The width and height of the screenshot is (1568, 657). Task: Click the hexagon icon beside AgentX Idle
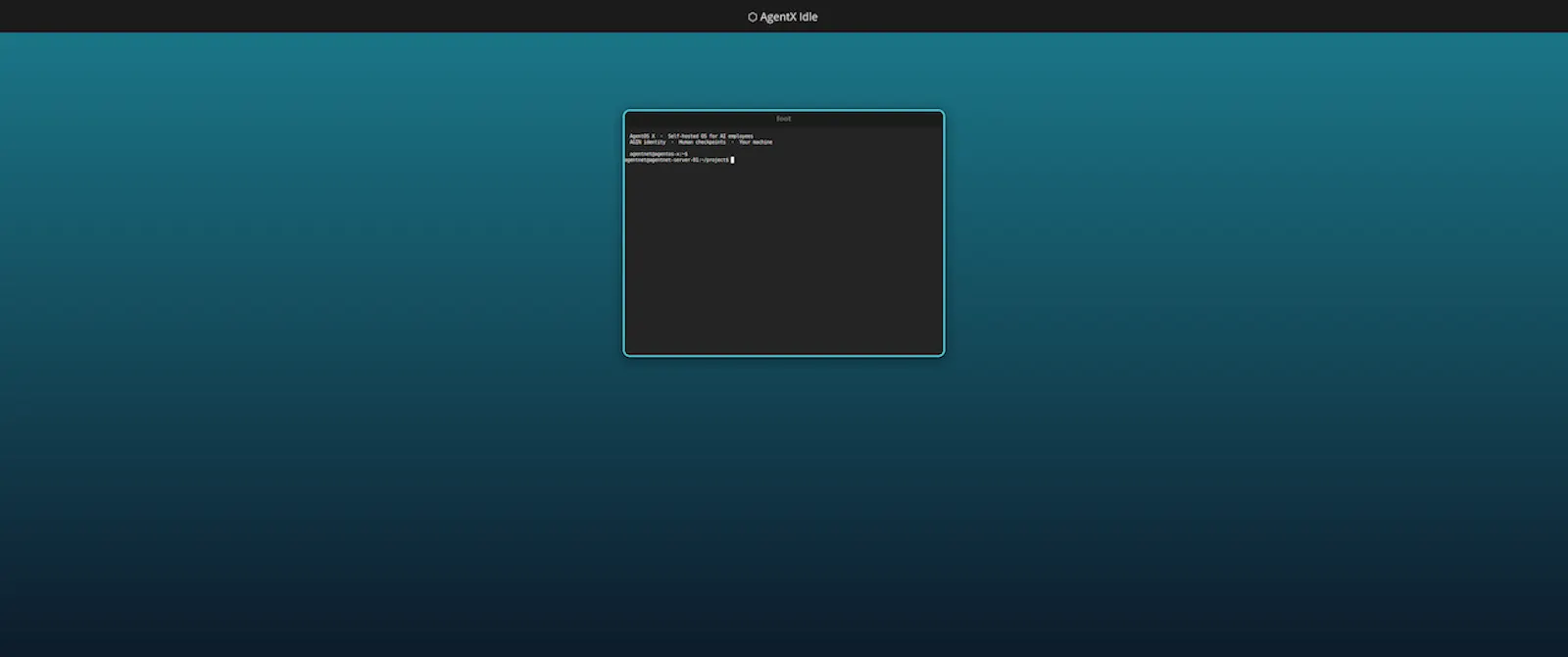coord(753,17)
